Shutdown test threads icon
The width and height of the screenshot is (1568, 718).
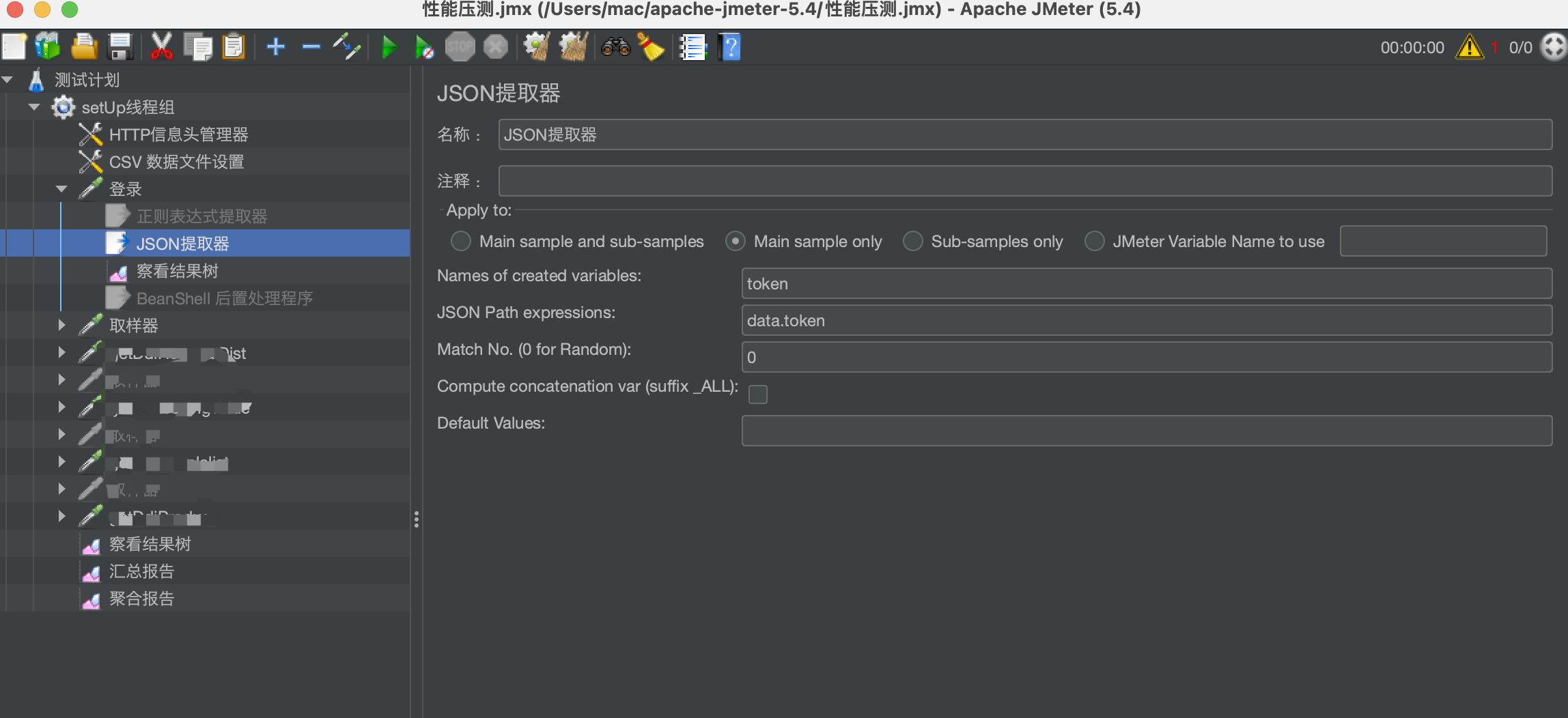pyautogui.click(x=496, y=47)
